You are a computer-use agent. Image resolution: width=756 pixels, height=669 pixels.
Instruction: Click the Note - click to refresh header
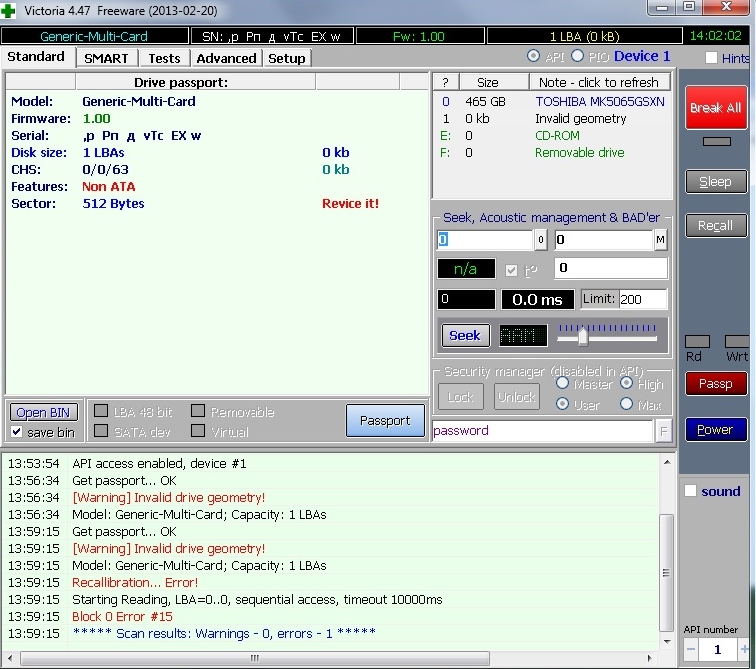pyautogui.click(x=600, y=82)
